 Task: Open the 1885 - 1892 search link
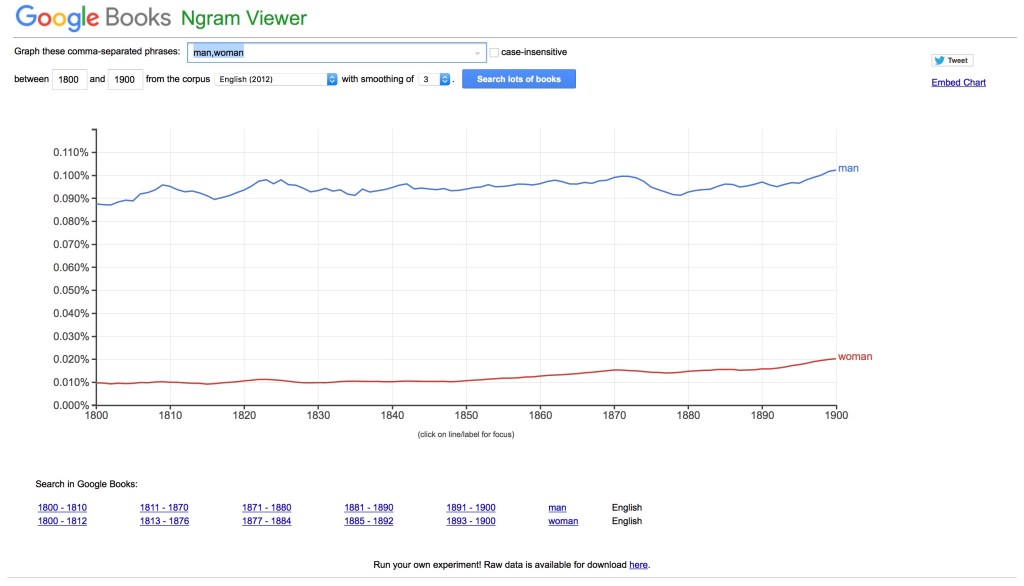click(369, 521)
